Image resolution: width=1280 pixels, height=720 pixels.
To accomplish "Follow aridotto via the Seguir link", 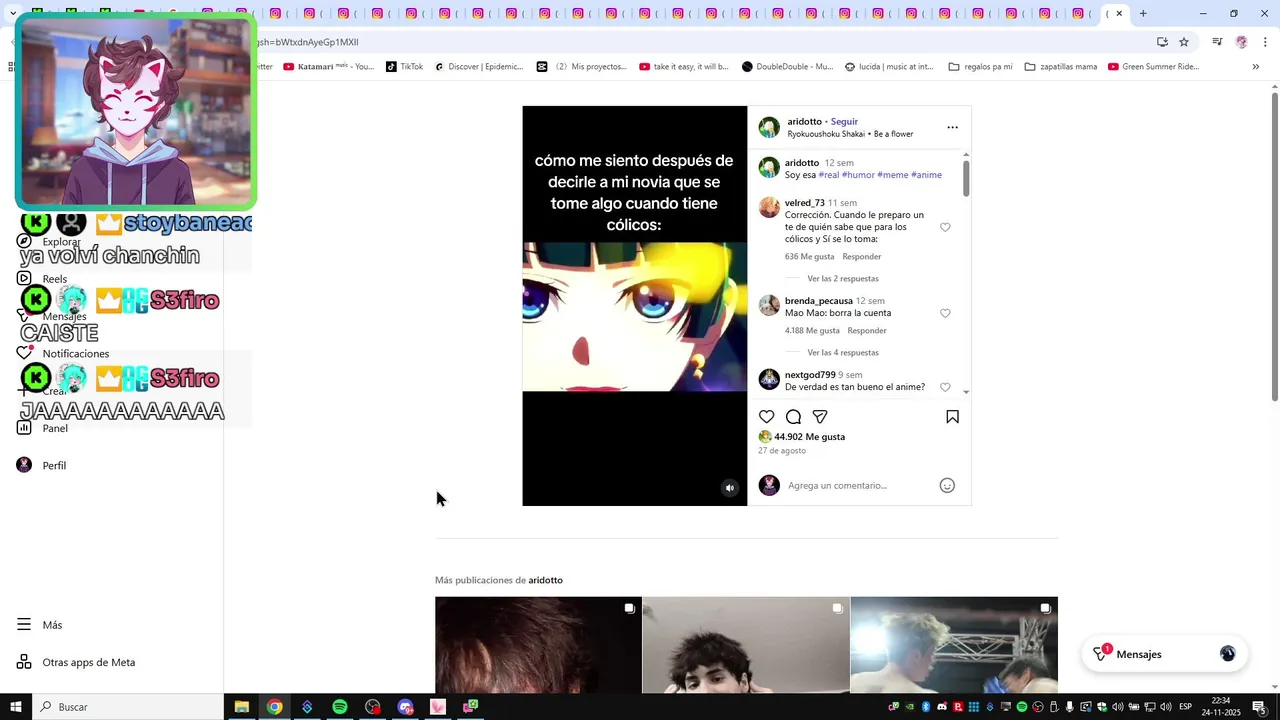I will pos(844,121).
